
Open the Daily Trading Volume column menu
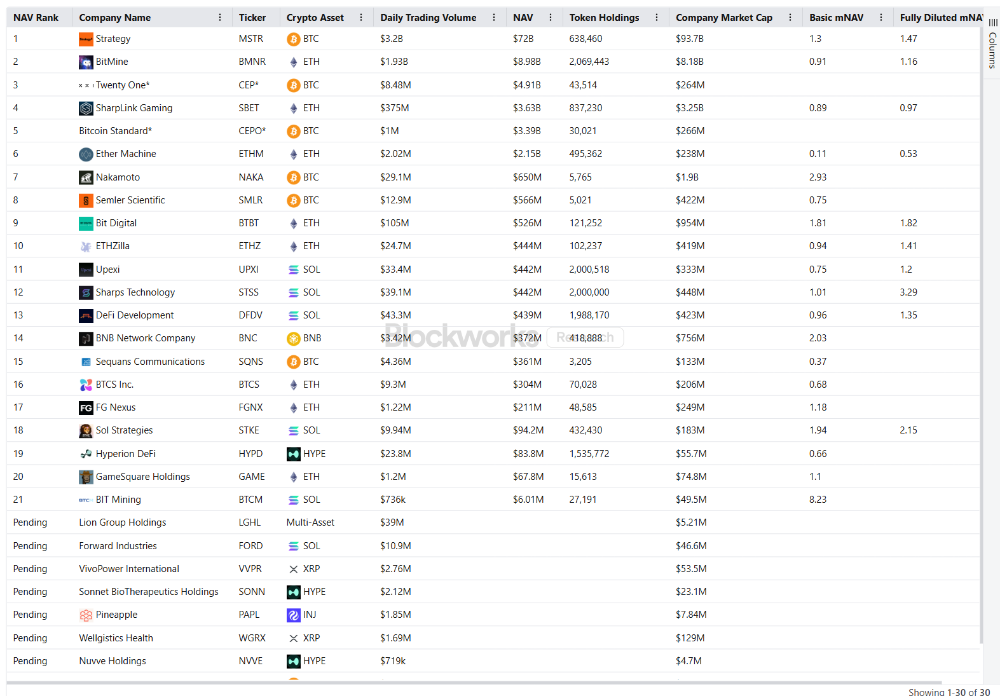[x=494, y=18]
